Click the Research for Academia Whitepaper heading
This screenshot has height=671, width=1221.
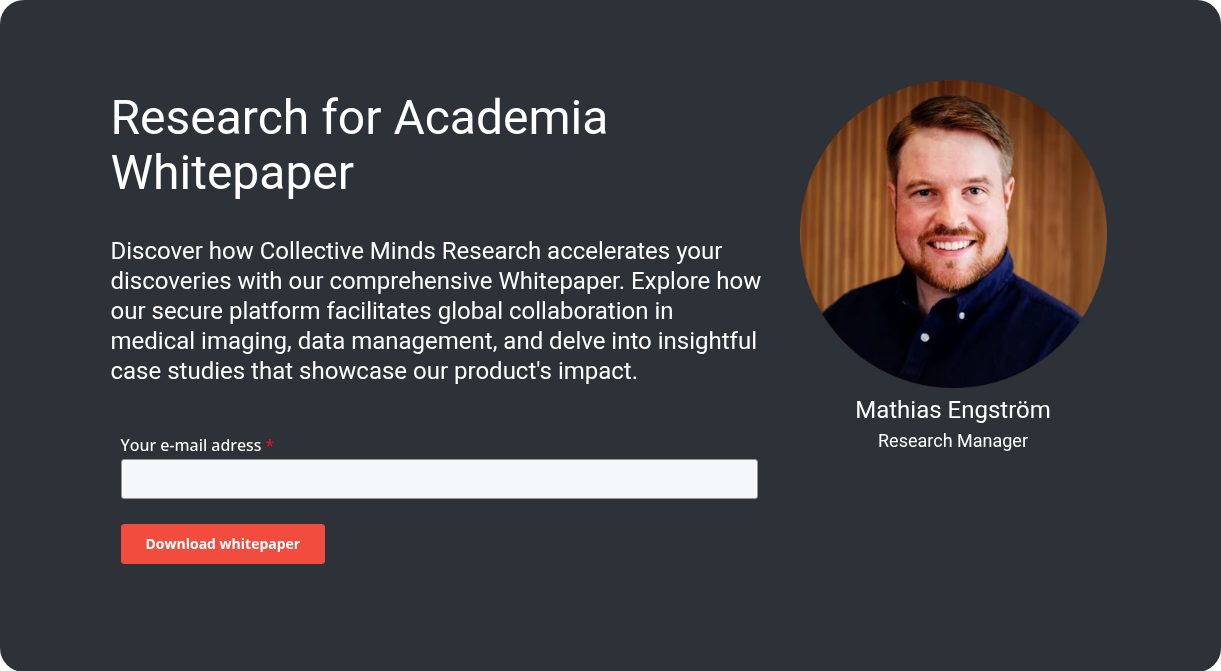pos(359,145)
